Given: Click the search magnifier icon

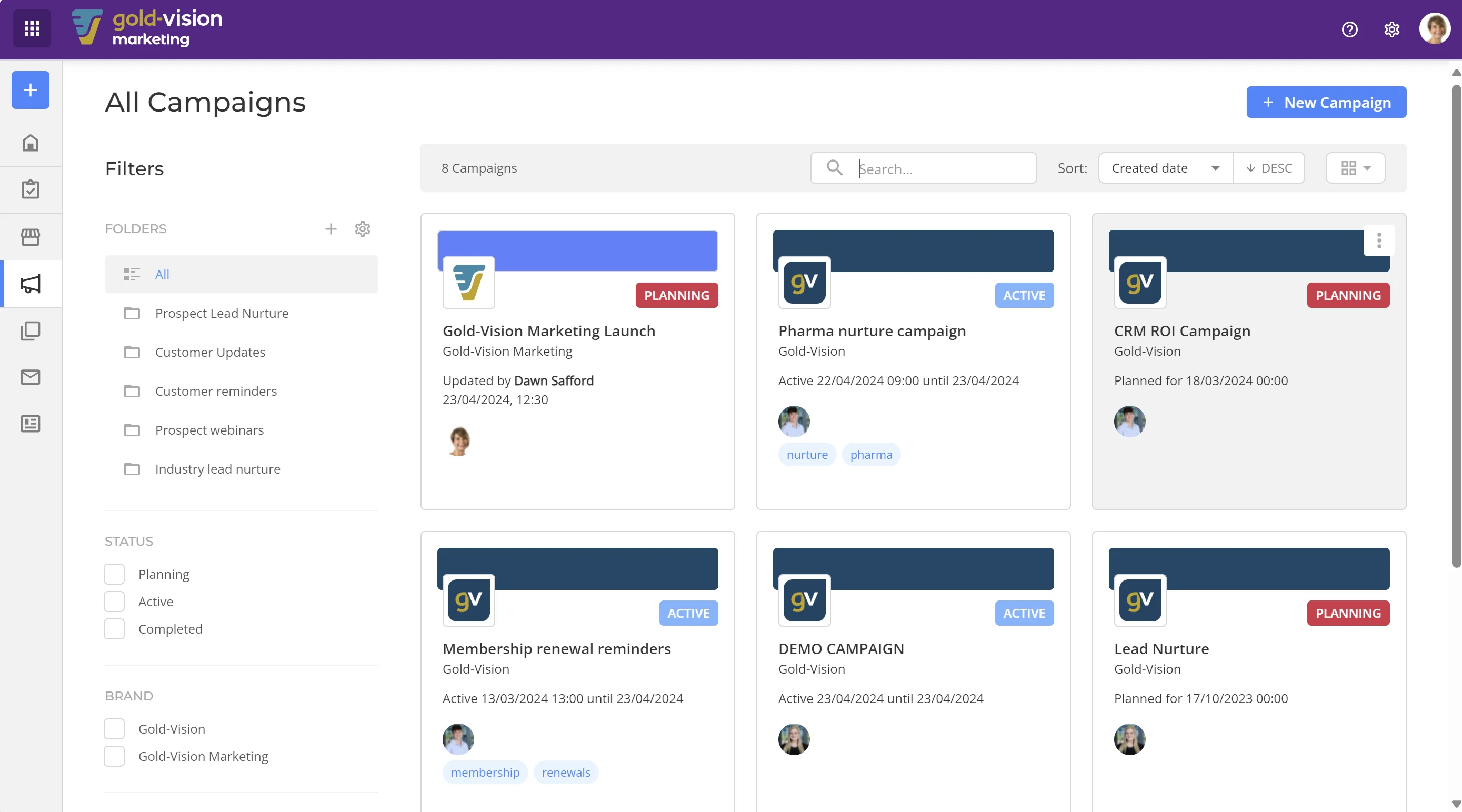Looking at the screenshot, I should click(835, 167).
